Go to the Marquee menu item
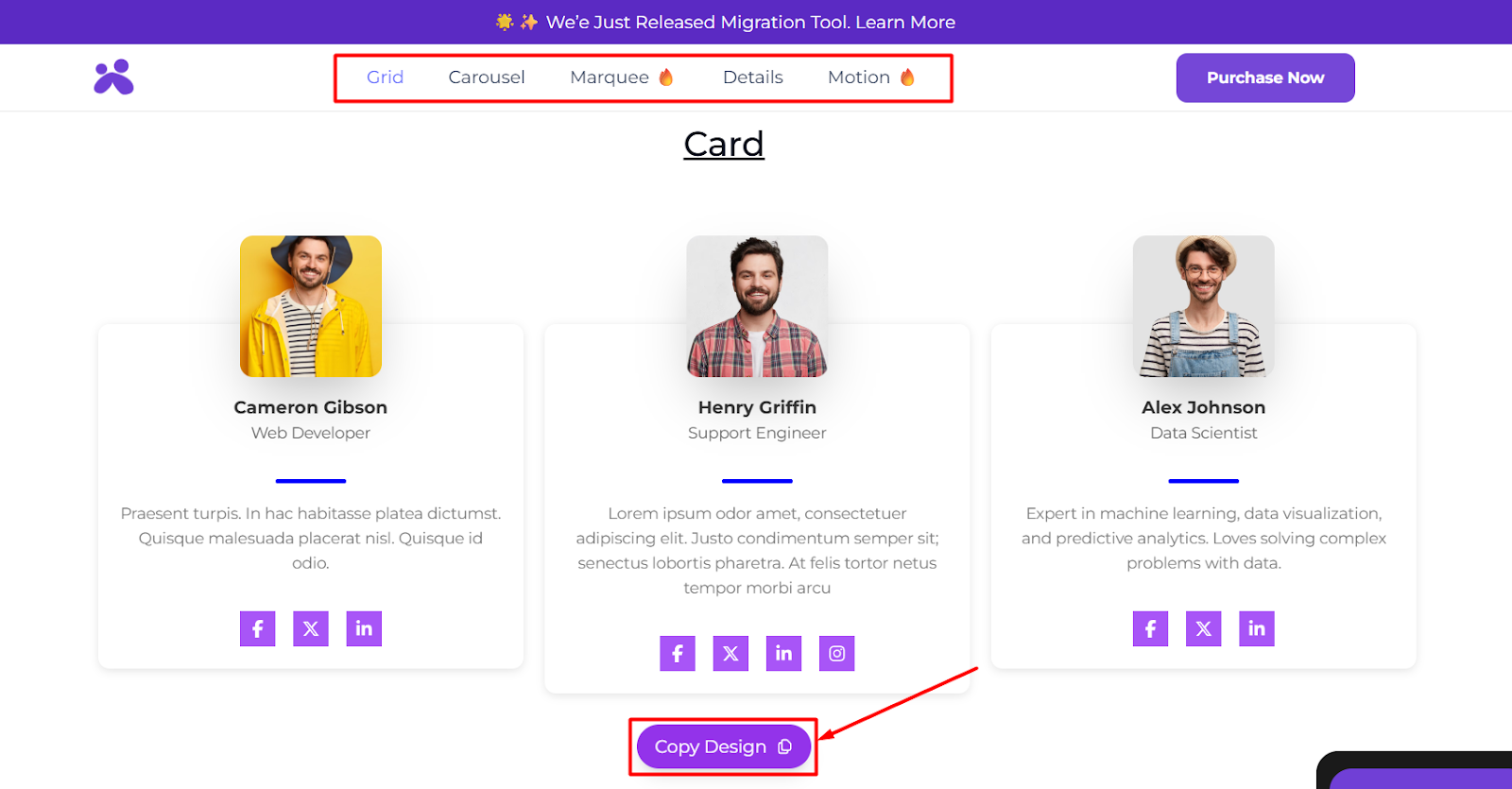The height and width of the screenshot is (789, 1512). [610, 77]
